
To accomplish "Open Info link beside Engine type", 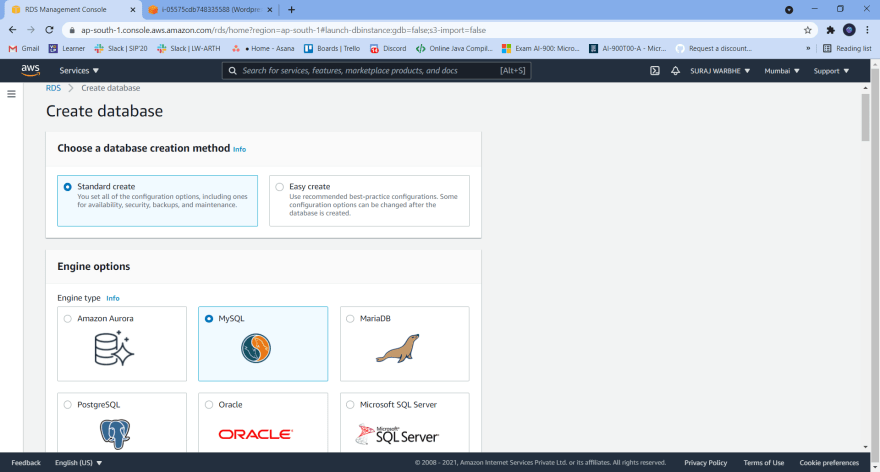I will click(113, 298).
